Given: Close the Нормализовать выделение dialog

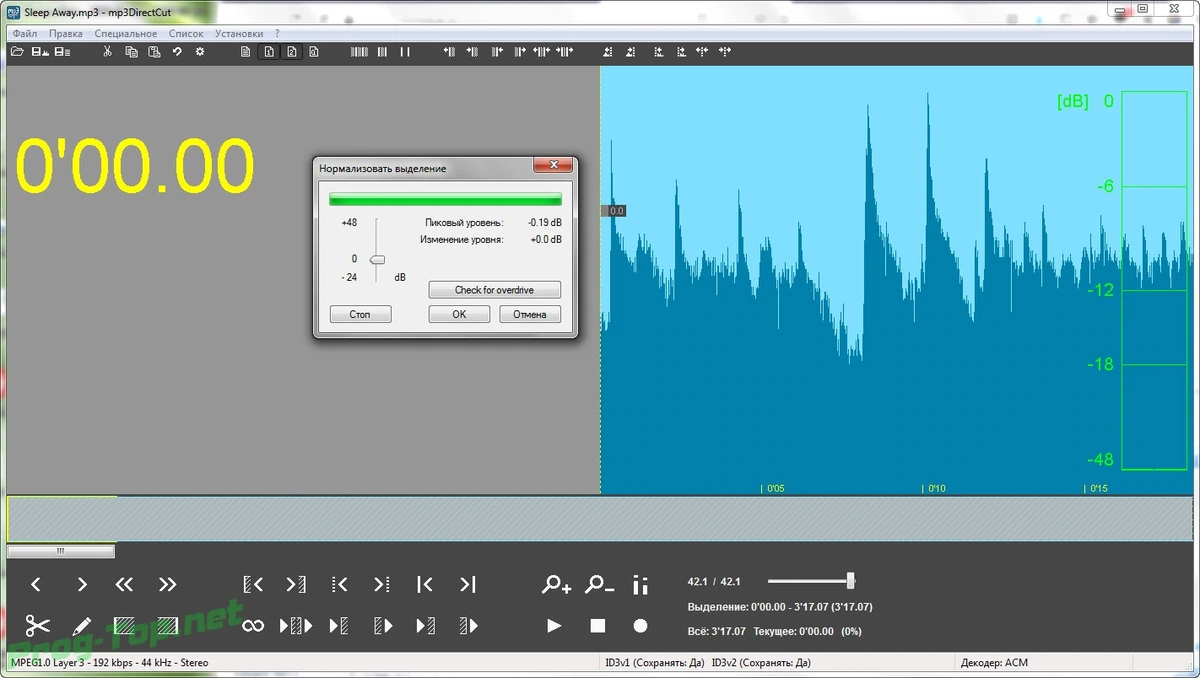Looking at the screenshot, I should 553,166.
